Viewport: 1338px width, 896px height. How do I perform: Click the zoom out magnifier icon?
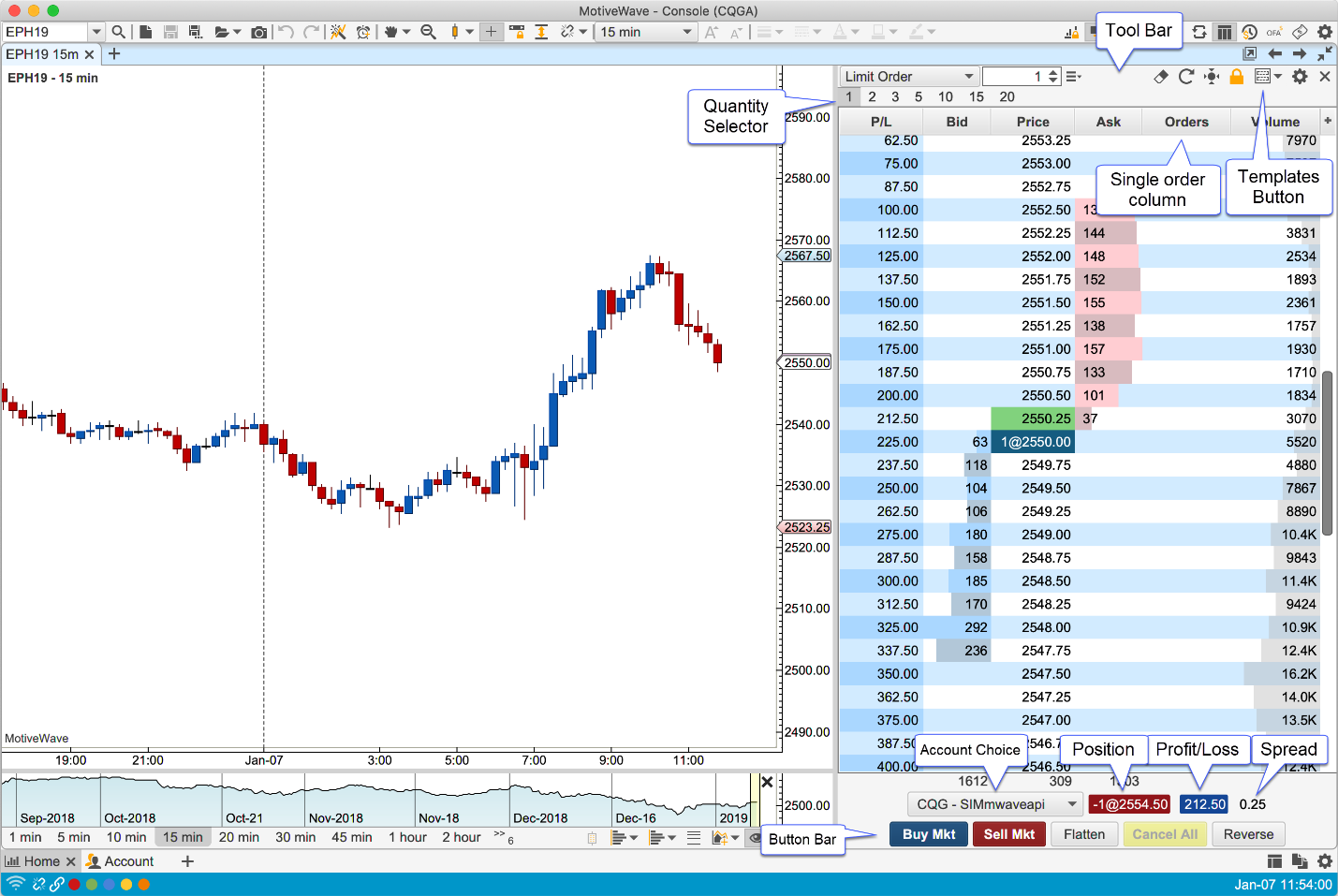[428, 32]
